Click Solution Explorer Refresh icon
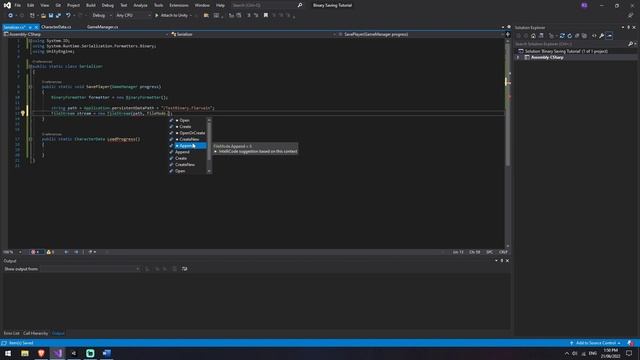This screenshot has width=640, height=360. click(570, 36)
